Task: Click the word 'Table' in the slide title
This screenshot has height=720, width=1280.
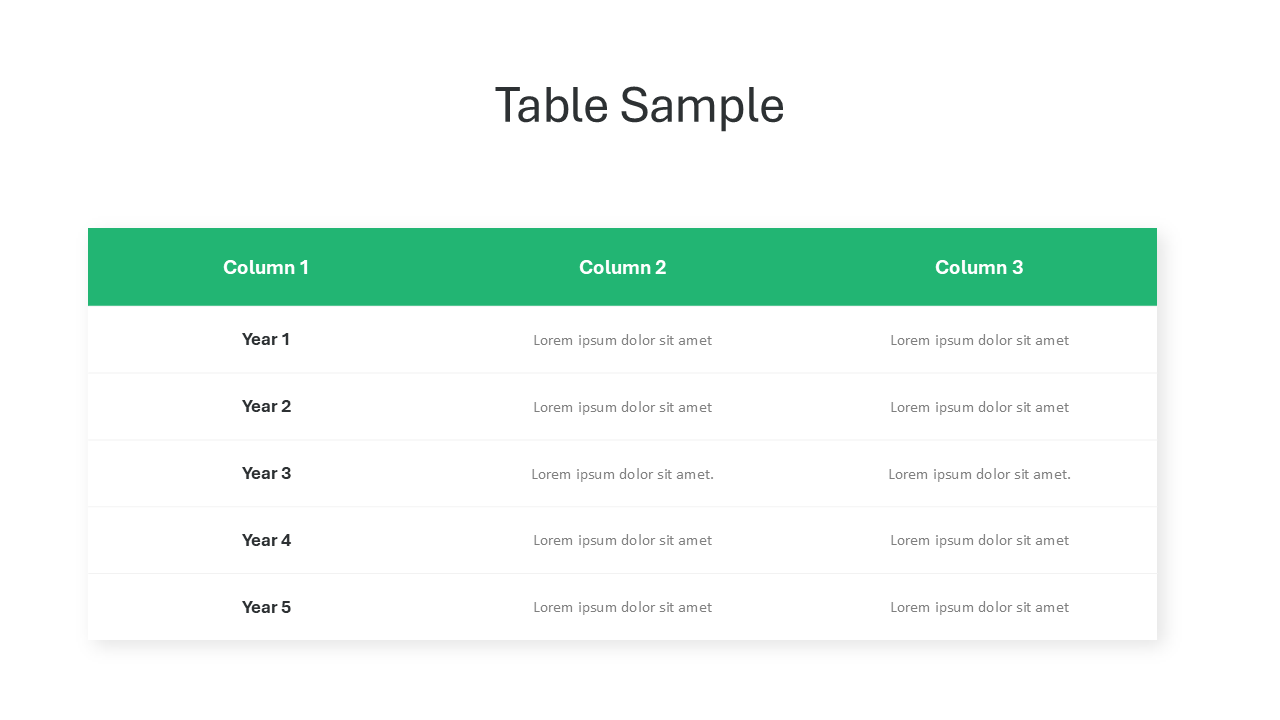Action: point(551,105)
